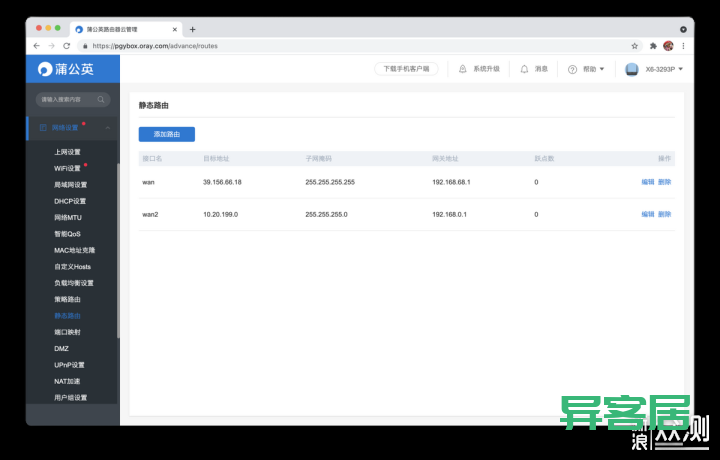Click the 消息 label
This screenshot has width=720, height=460.
coord(541,69)
